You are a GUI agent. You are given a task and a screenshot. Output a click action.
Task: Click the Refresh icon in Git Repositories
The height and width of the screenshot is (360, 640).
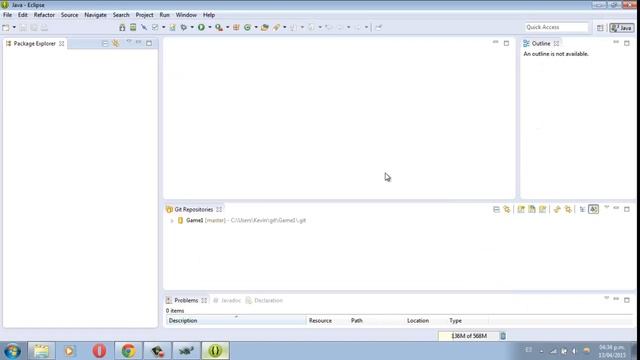point(557,209)
